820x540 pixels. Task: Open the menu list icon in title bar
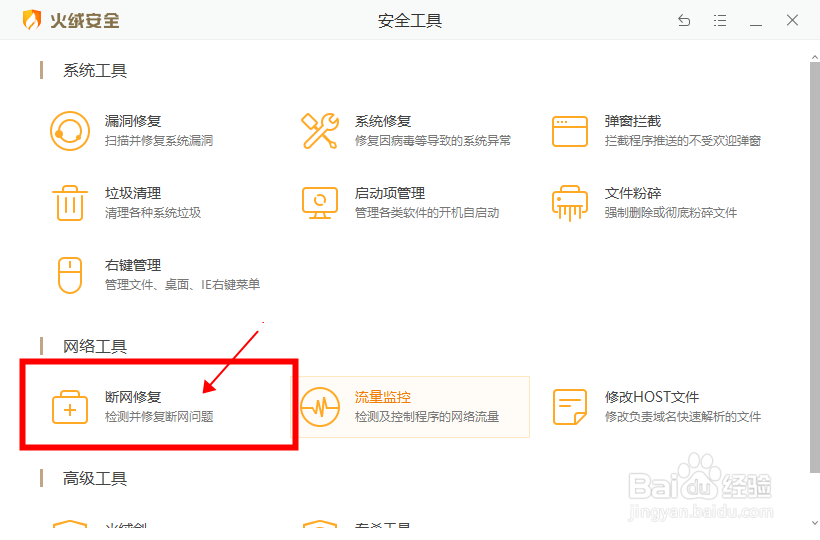click(x=720, y=20)
